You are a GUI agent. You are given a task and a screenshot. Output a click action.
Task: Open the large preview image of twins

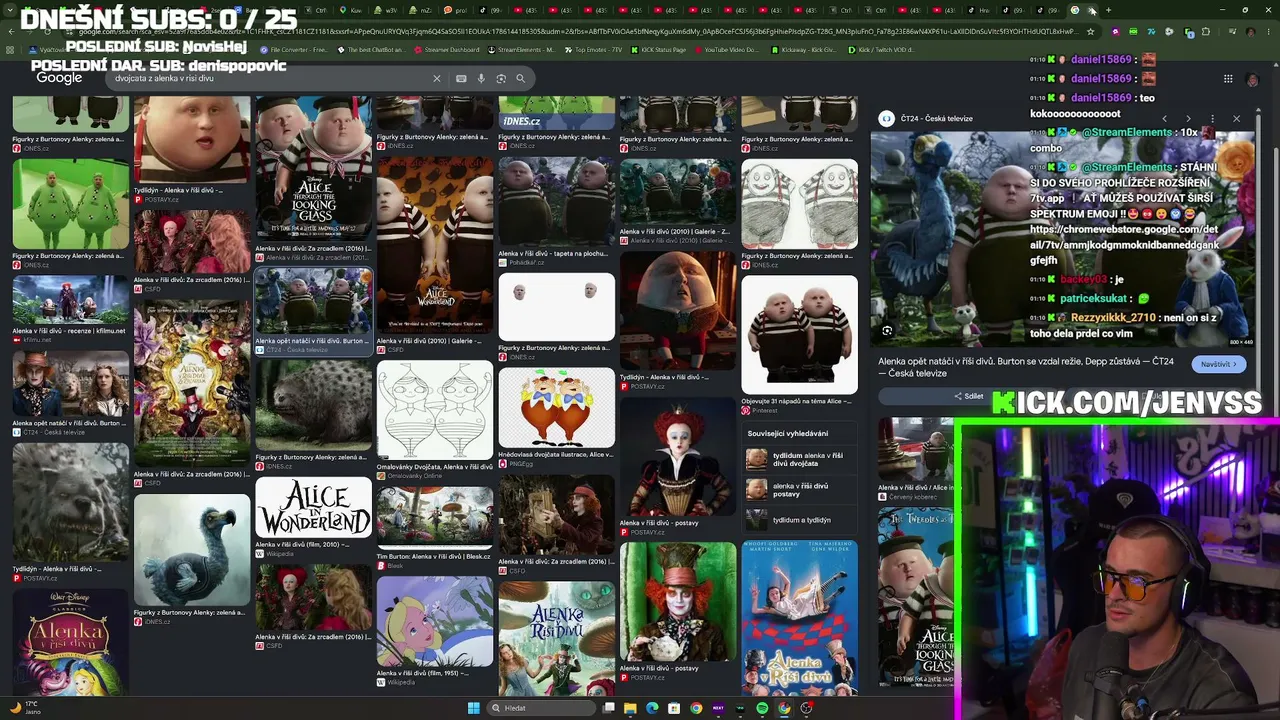pyautogui.click(x=1062, y=240)
